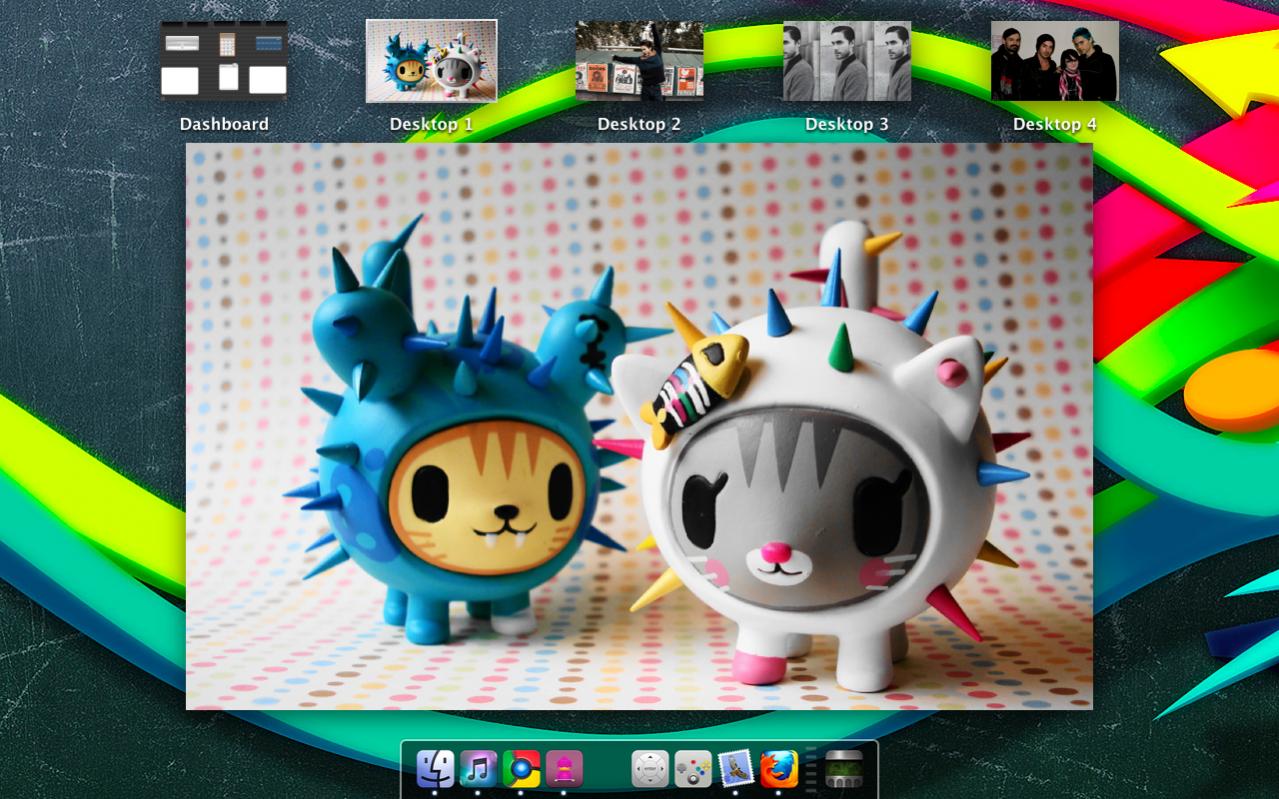Switch to Desktop 3 space

coord(847,60)
